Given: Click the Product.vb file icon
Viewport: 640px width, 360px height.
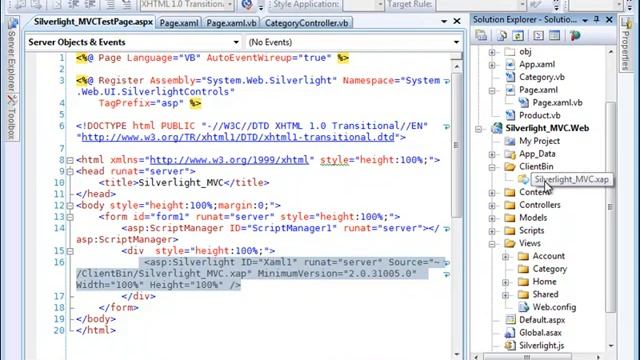Looking at the screenshot, I should pos(510,115).
